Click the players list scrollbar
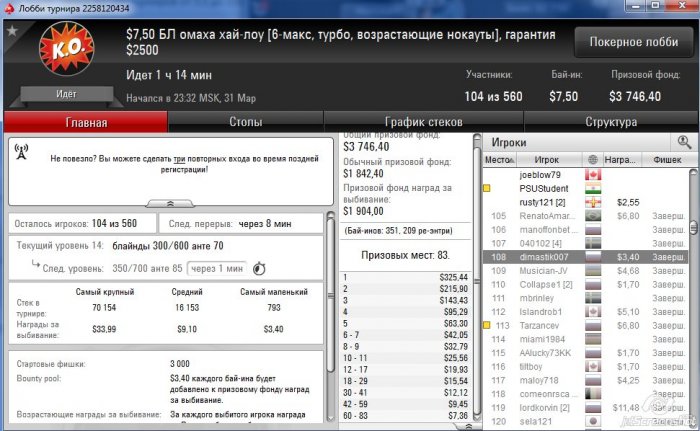Image resolution: width=700 pixels, height=431 pixels. click(x=693, y=228)
